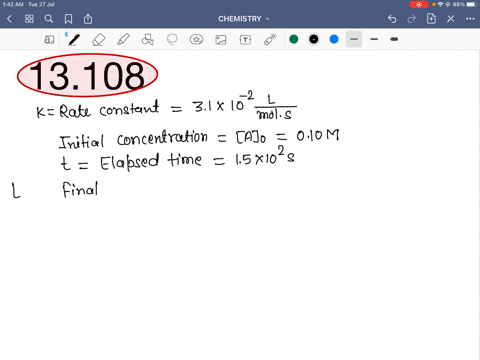Tap the handwritten 'Initial concentration' text
This screenshot has height=360, width=480.
[x=133, y=140]
